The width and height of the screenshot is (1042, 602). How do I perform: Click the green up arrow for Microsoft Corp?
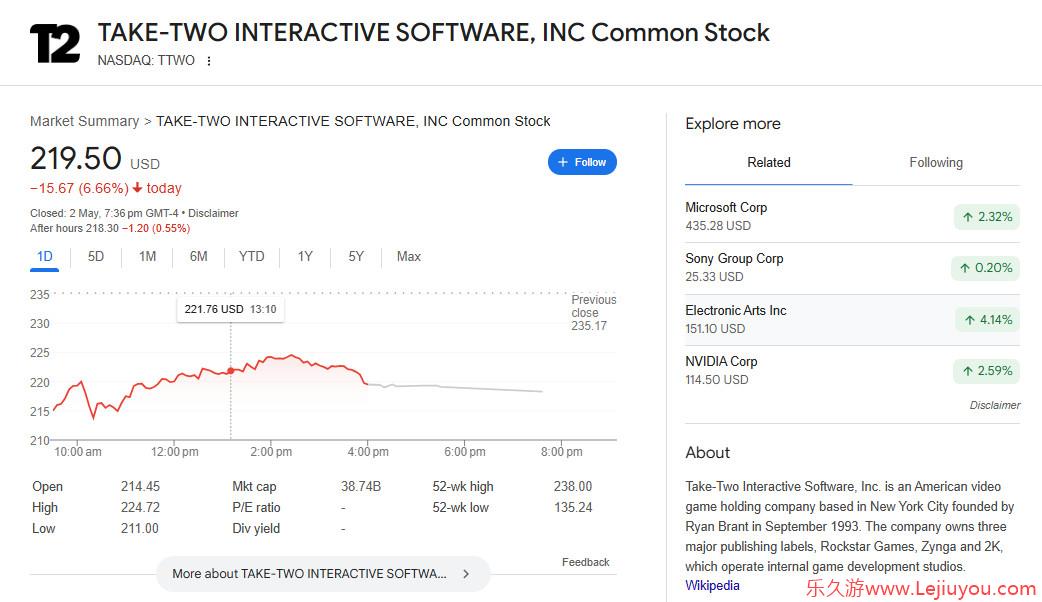(968, 217)
